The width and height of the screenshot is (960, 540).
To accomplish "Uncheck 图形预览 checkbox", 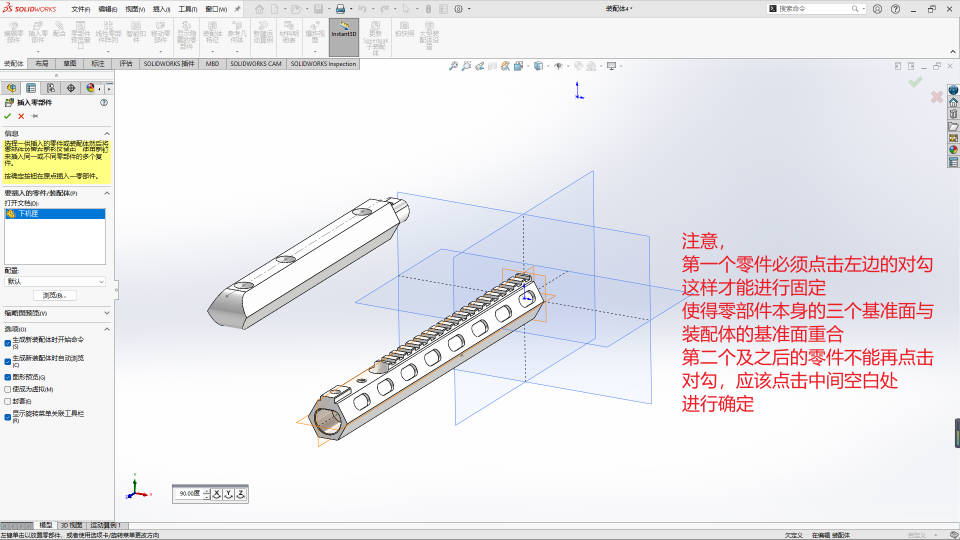I will 8,377.
